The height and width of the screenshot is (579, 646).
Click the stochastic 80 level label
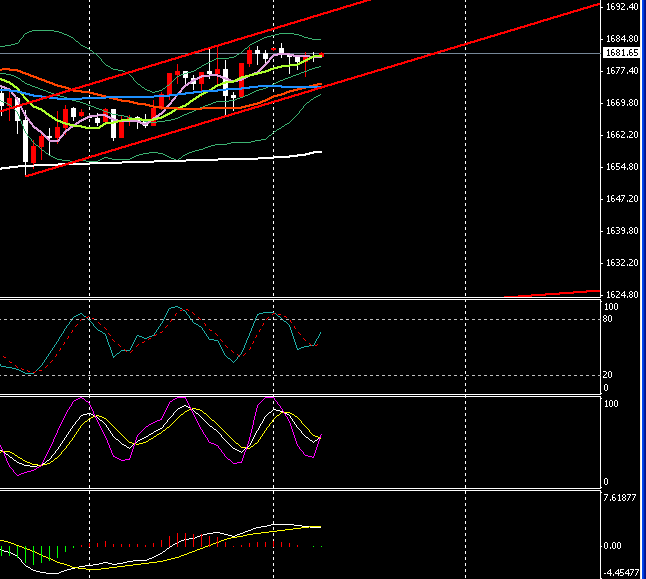[x=608, y=319]
